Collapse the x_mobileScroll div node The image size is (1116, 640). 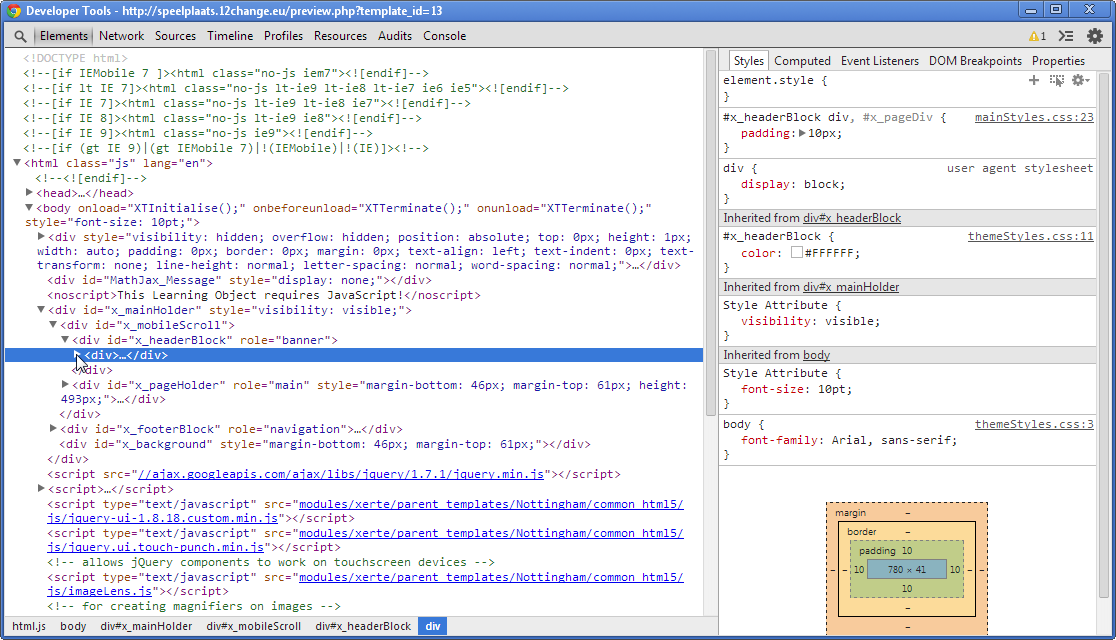[x=53, y=325]
